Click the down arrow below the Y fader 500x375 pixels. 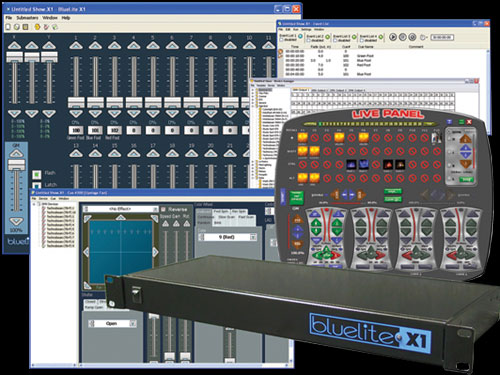(x=49, y=114)
